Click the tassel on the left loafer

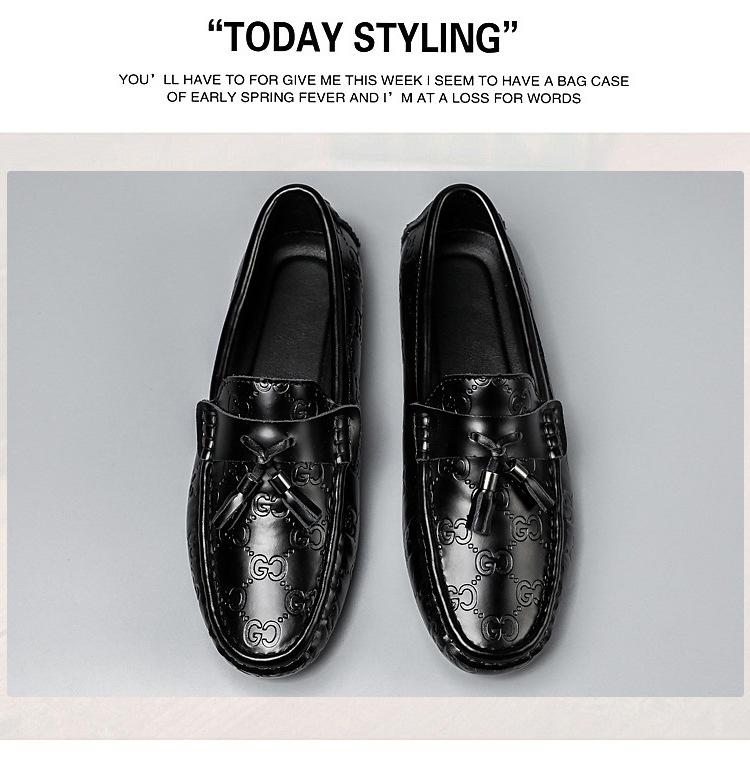pos(267,477)
